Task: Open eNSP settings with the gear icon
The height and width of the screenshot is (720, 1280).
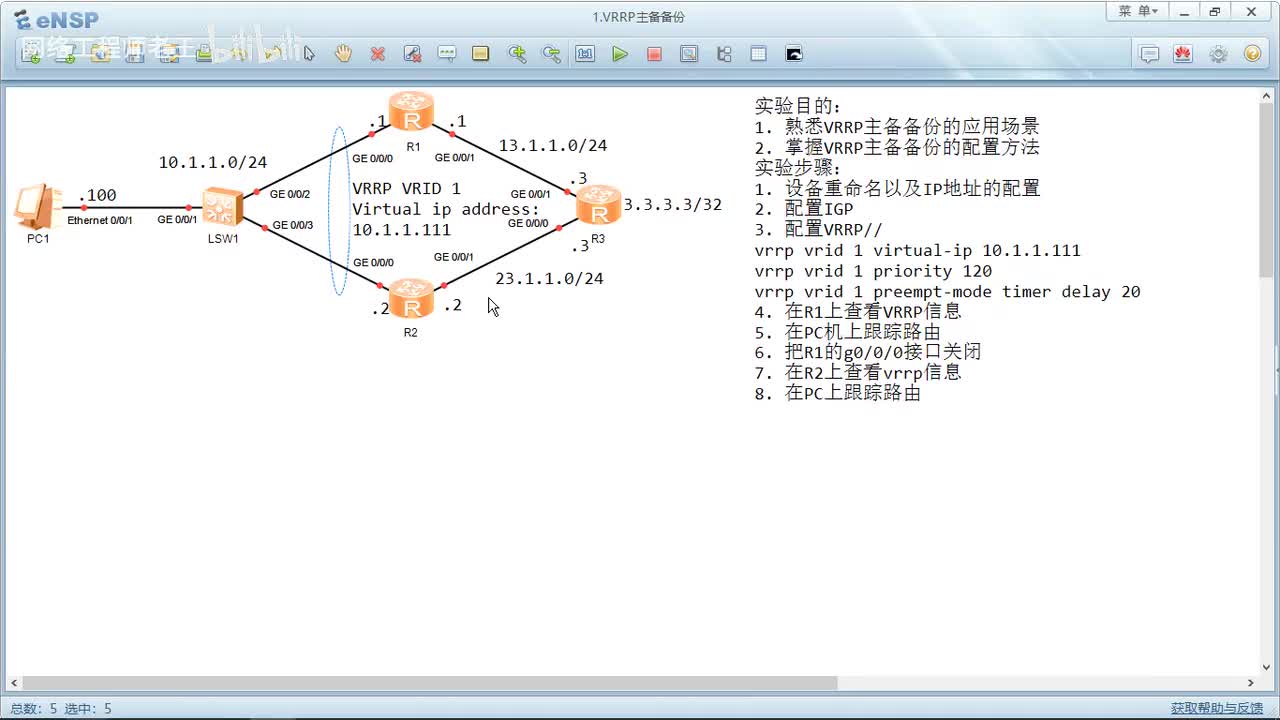Action: tap(1218, 54)
